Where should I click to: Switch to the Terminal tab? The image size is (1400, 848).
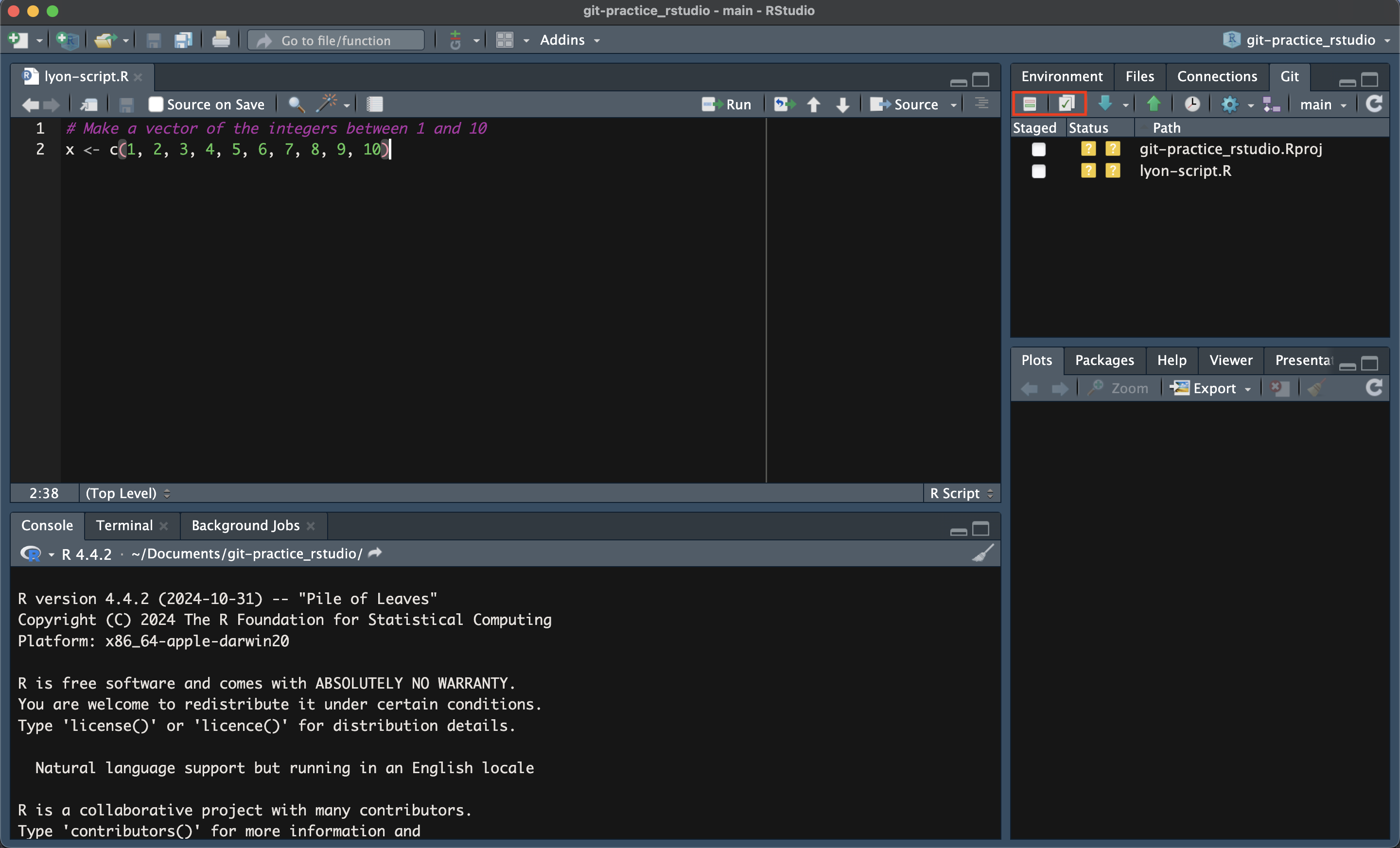pos(124,525)
